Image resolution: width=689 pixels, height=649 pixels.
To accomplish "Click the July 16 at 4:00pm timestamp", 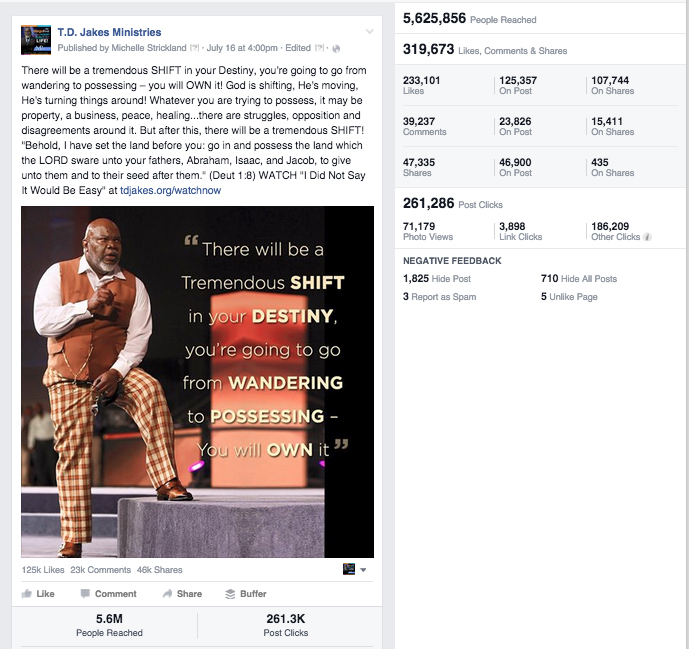I will click(242, 48).
